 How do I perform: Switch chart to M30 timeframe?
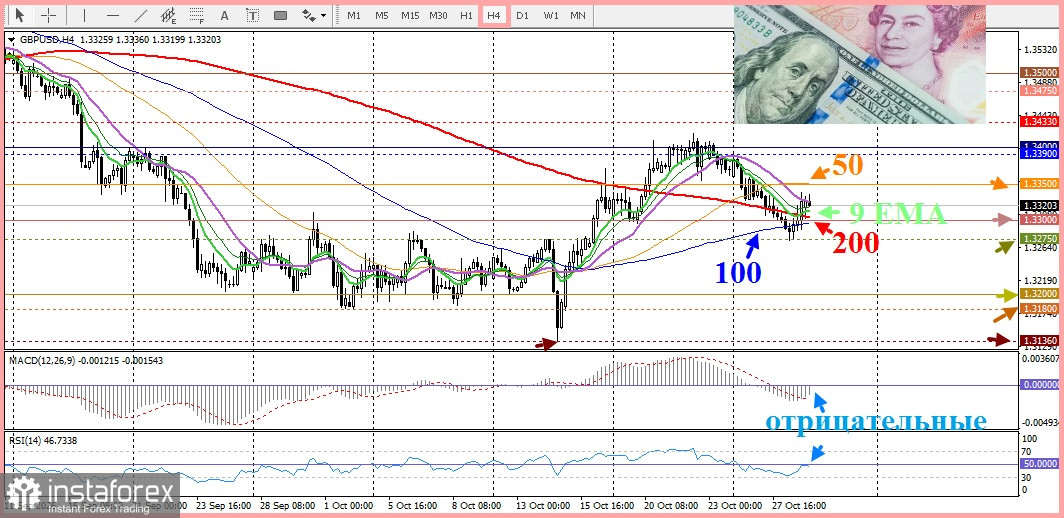[438, 15]
